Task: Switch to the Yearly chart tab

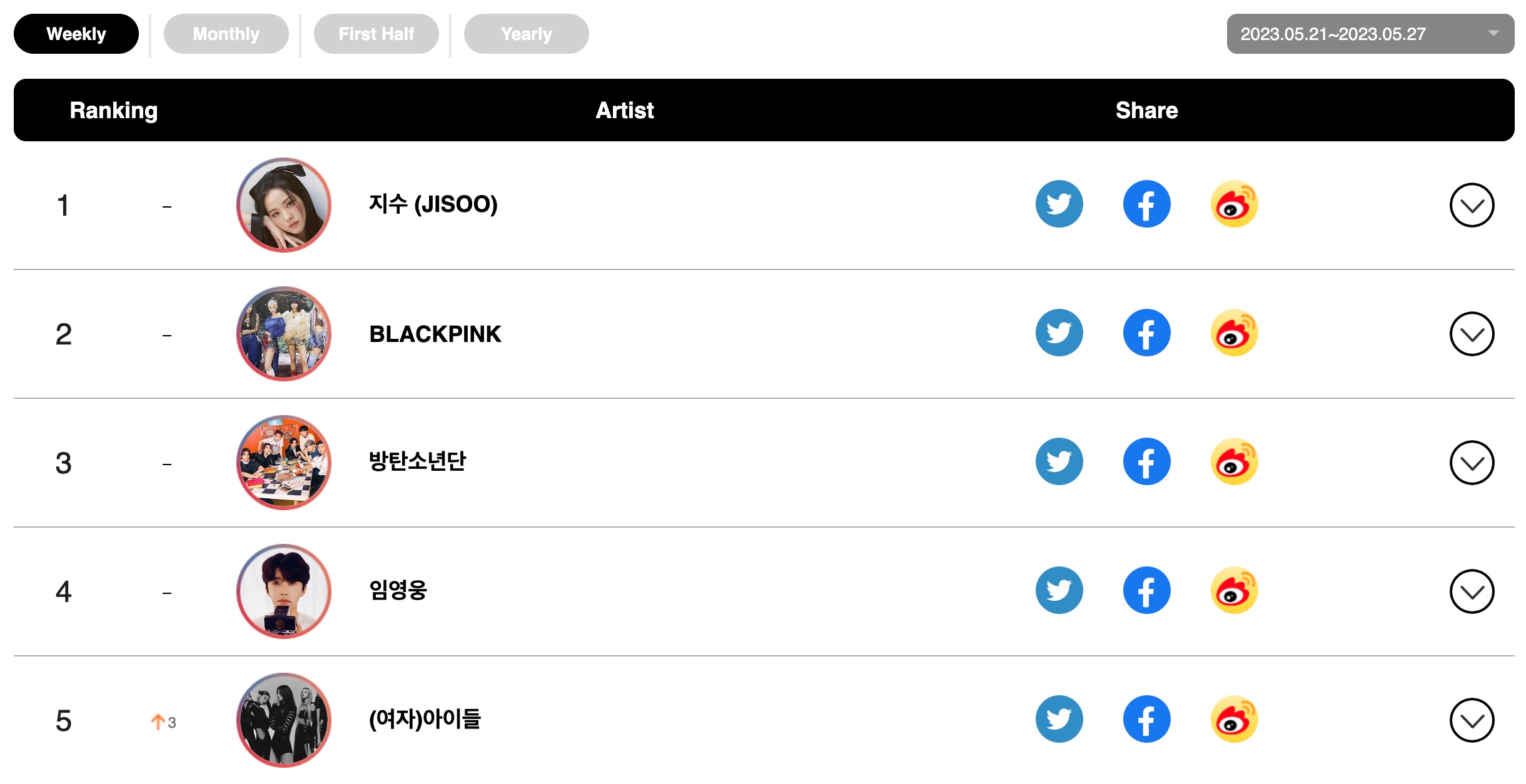Action: pos(526,34)
